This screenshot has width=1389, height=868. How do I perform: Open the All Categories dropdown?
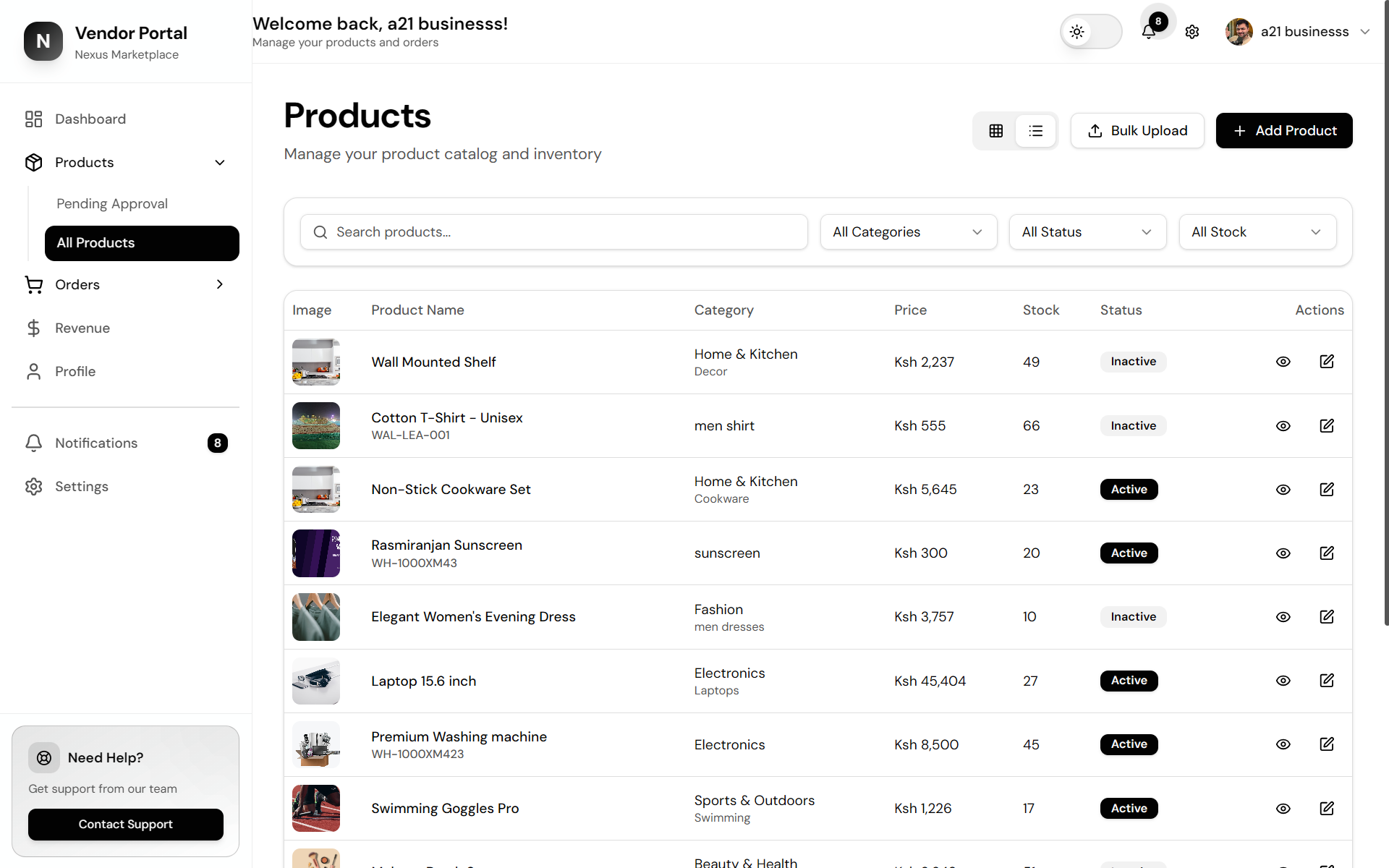[909, 232]
